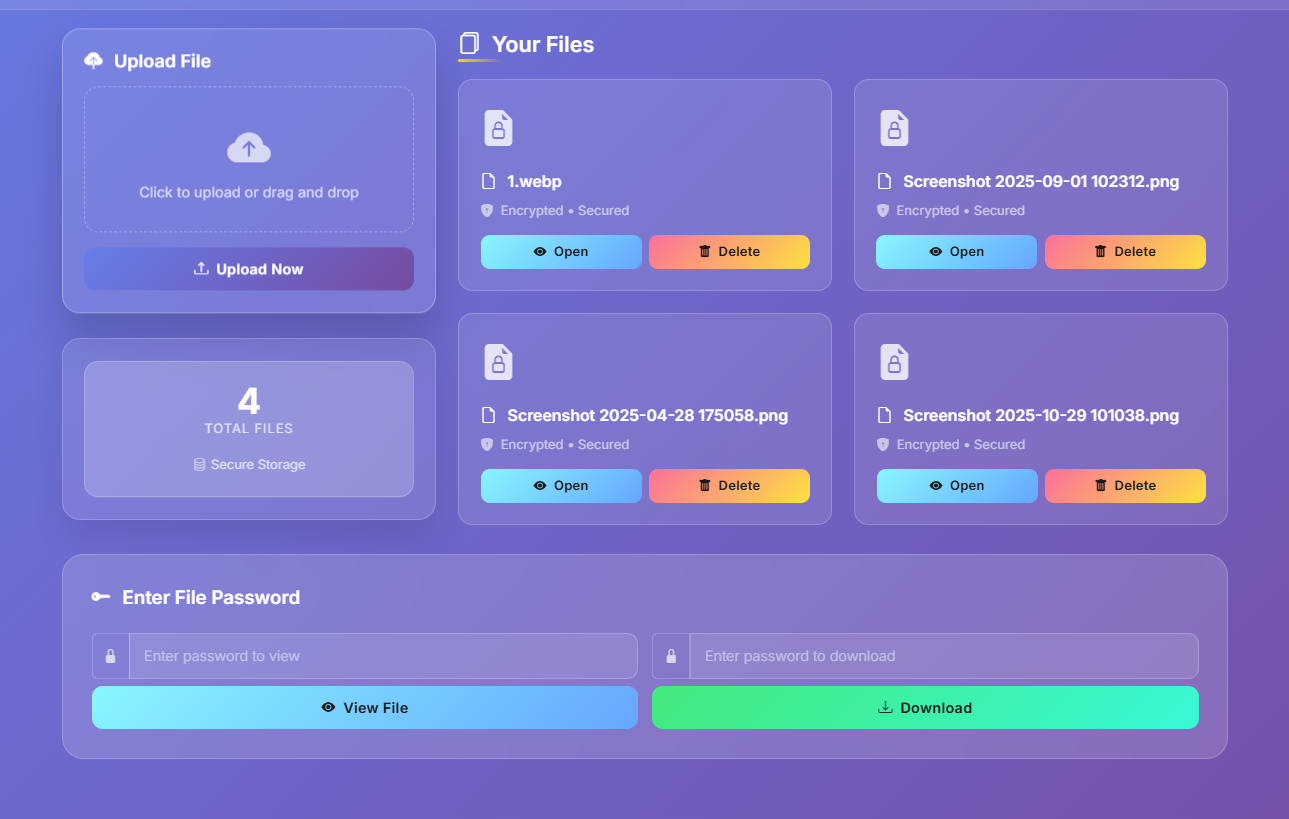
Task: Delete Screenshot 2025-04-28 175058.png
Action: pos(729,486)
